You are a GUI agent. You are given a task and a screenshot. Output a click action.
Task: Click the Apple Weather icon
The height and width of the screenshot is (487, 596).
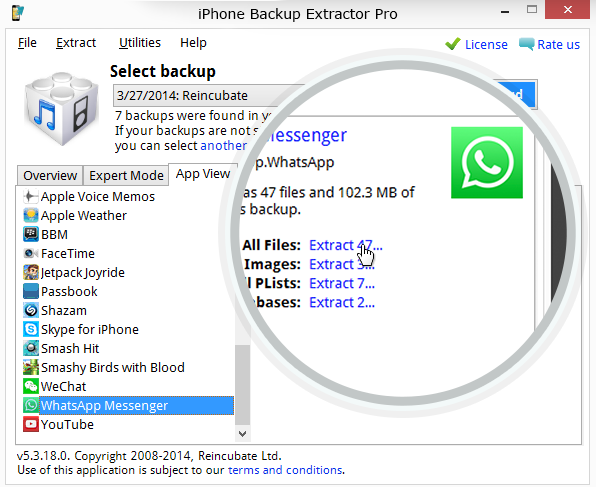[30, 216]
